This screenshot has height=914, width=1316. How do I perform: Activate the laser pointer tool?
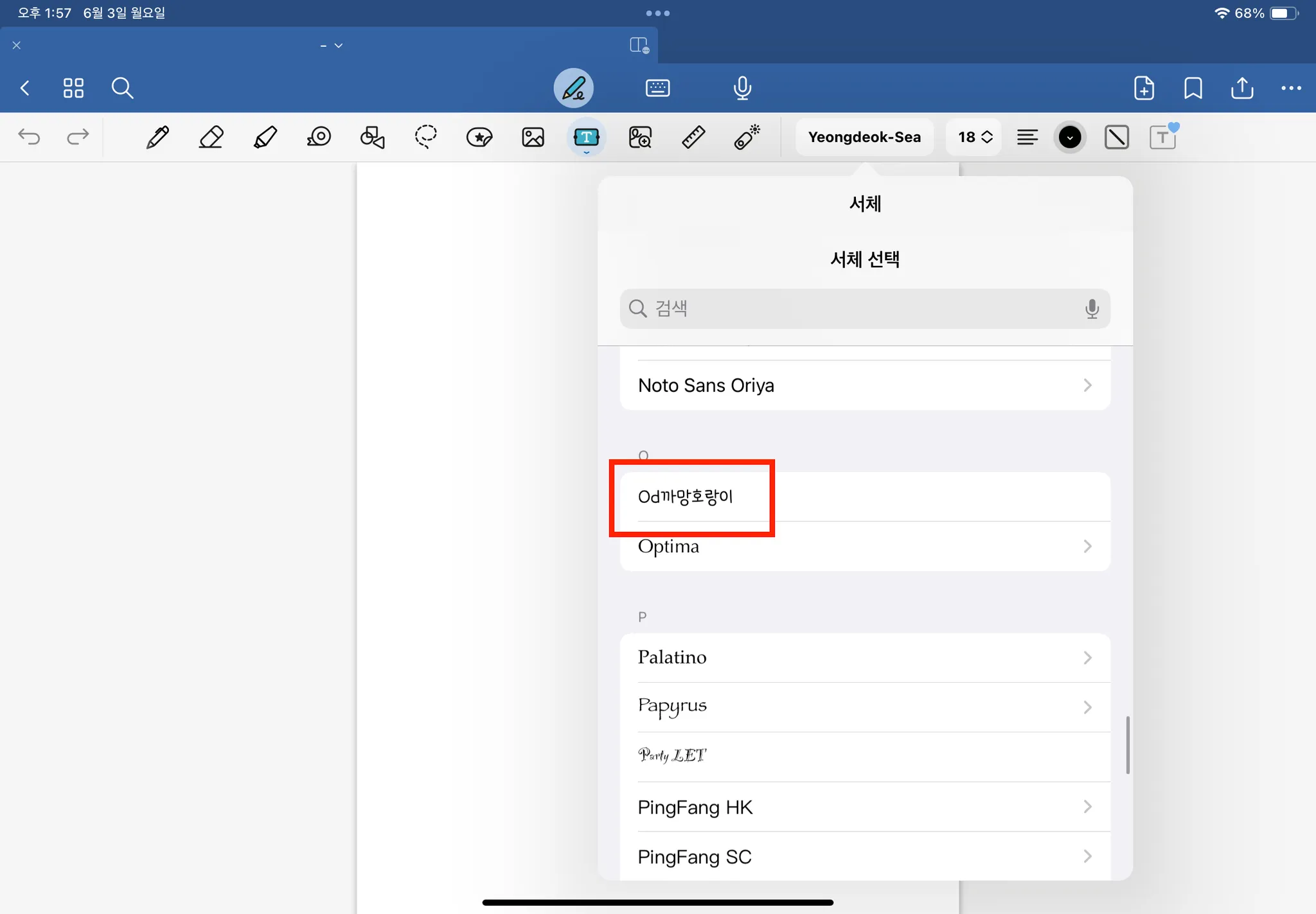747,137
